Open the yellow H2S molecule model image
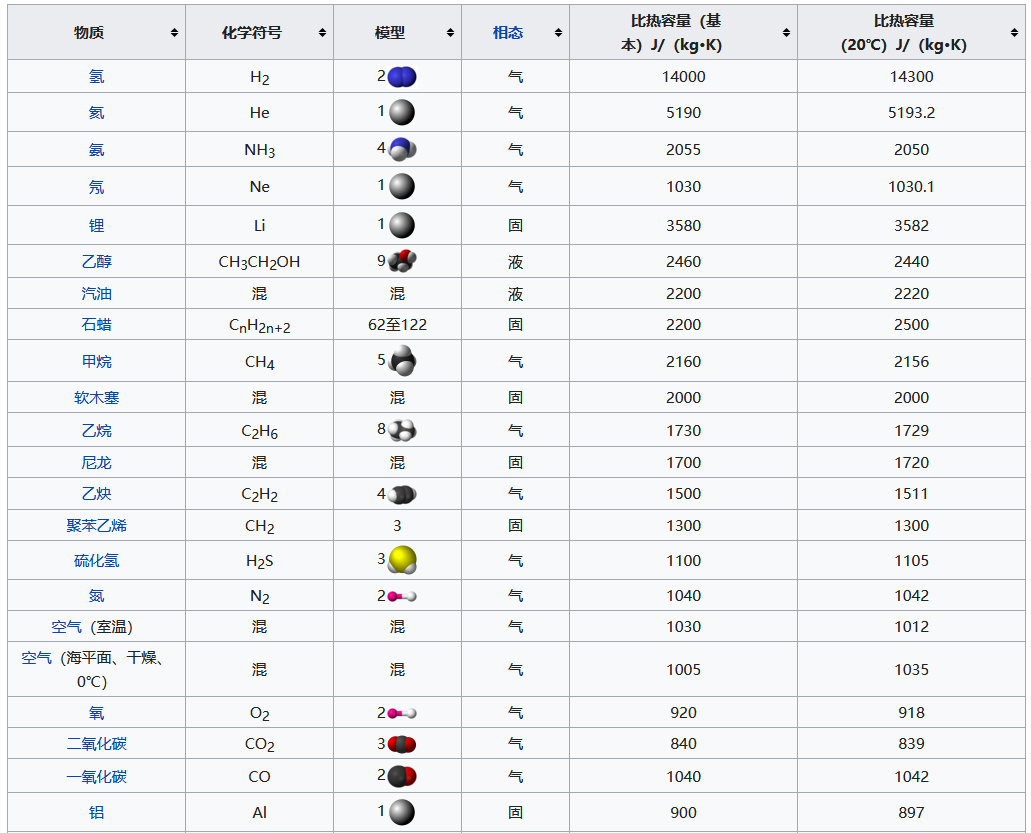1031x833 pixels. tap(402, 560)
